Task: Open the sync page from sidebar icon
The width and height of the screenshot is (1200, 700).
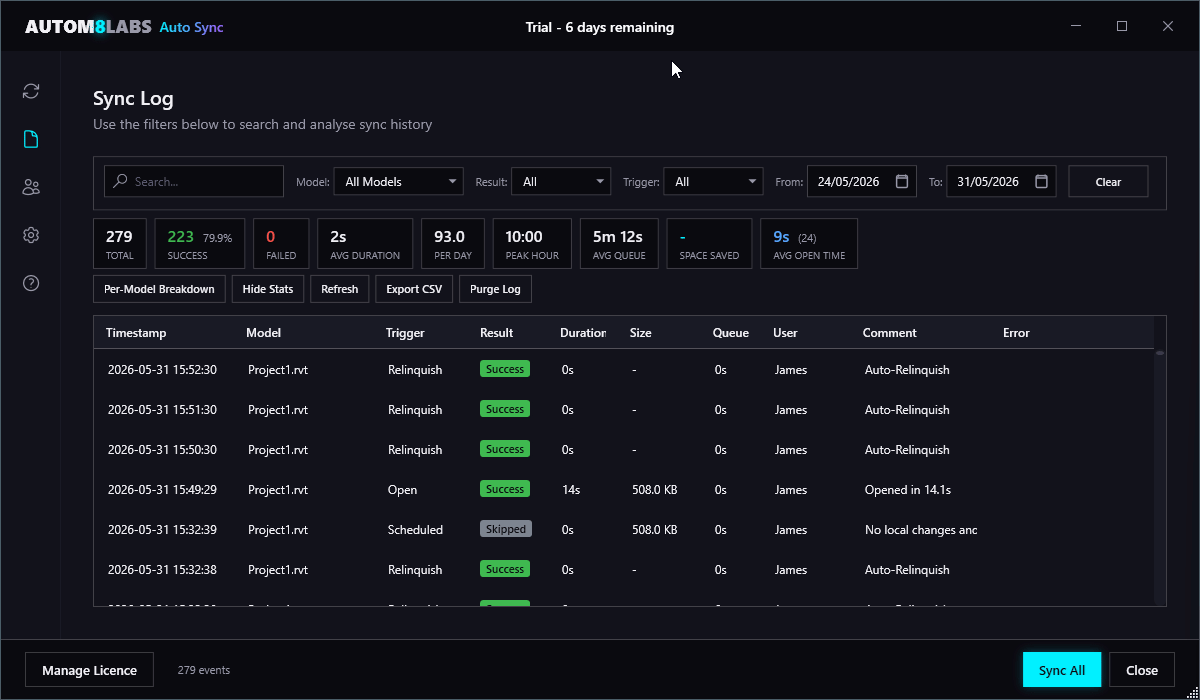Action: pyautogui.click(x=31, y=91)
